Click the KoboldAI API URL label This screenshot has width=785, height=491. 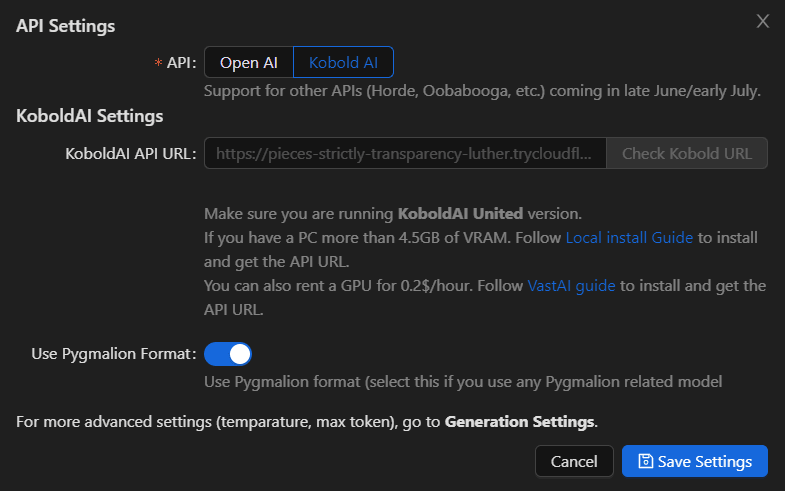tap(131, 154)
